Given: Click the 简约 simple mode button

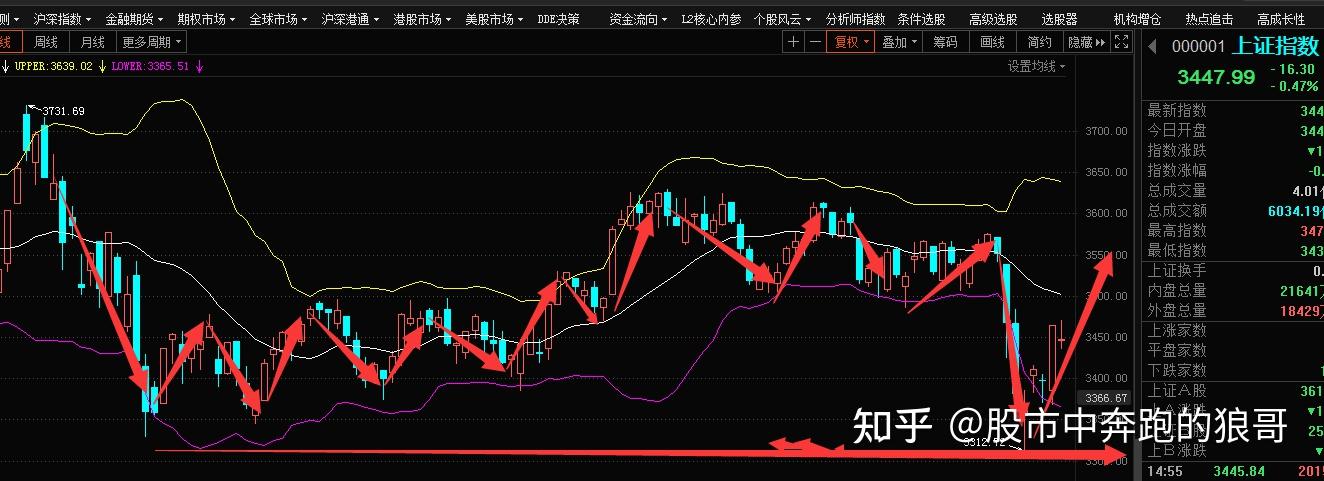Looking at the screenshot, I should coord(1039,42).
